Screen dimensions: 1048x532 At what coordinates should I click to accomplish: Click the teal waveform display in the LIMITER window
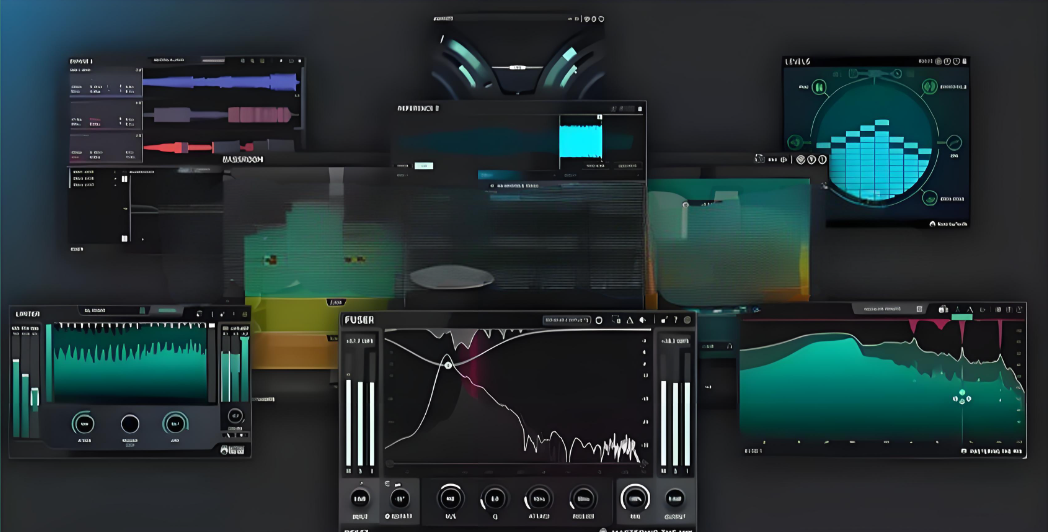coord(130,363)
